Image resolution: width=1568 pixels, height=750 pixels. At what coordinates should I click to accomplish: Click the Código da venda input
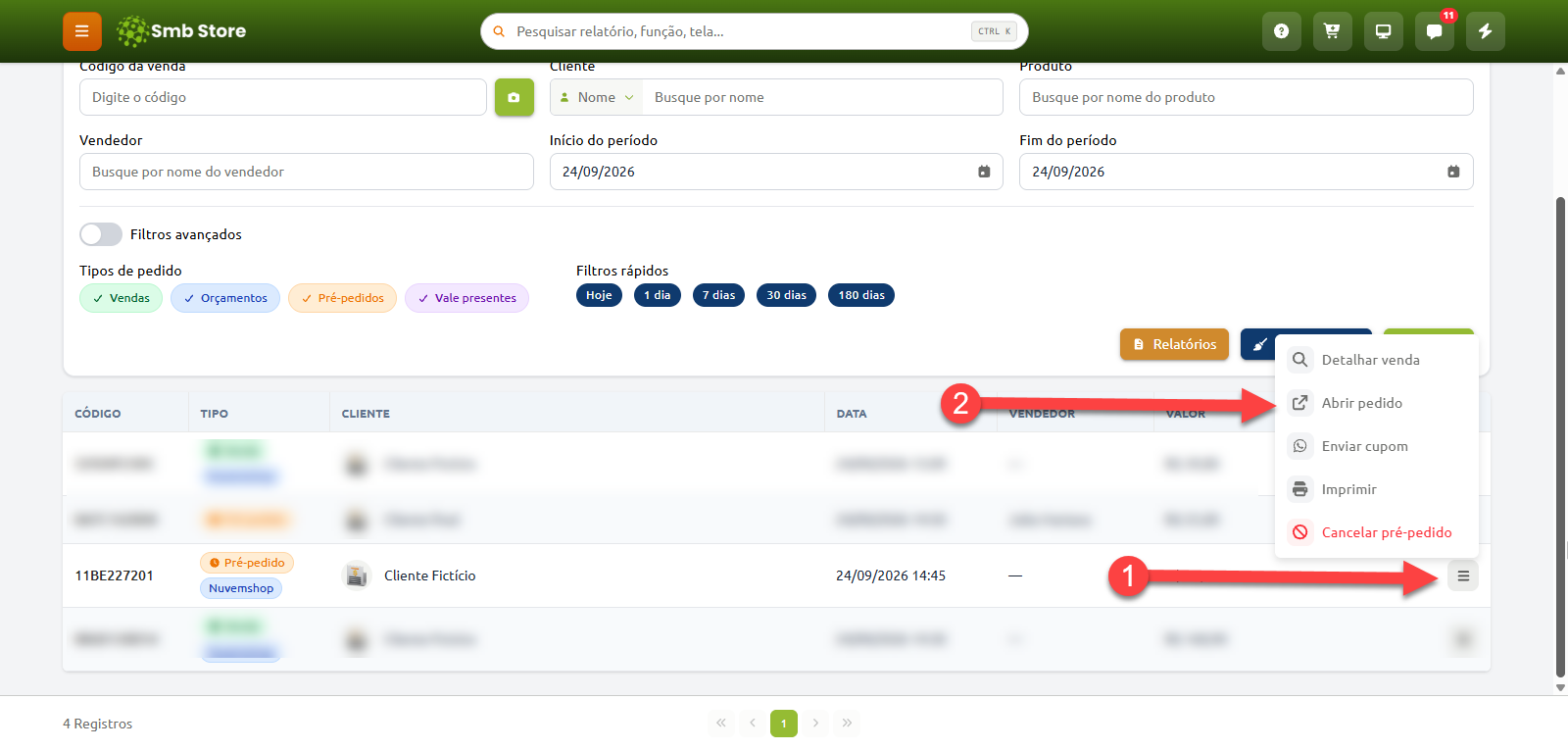[x=283, y=97]
